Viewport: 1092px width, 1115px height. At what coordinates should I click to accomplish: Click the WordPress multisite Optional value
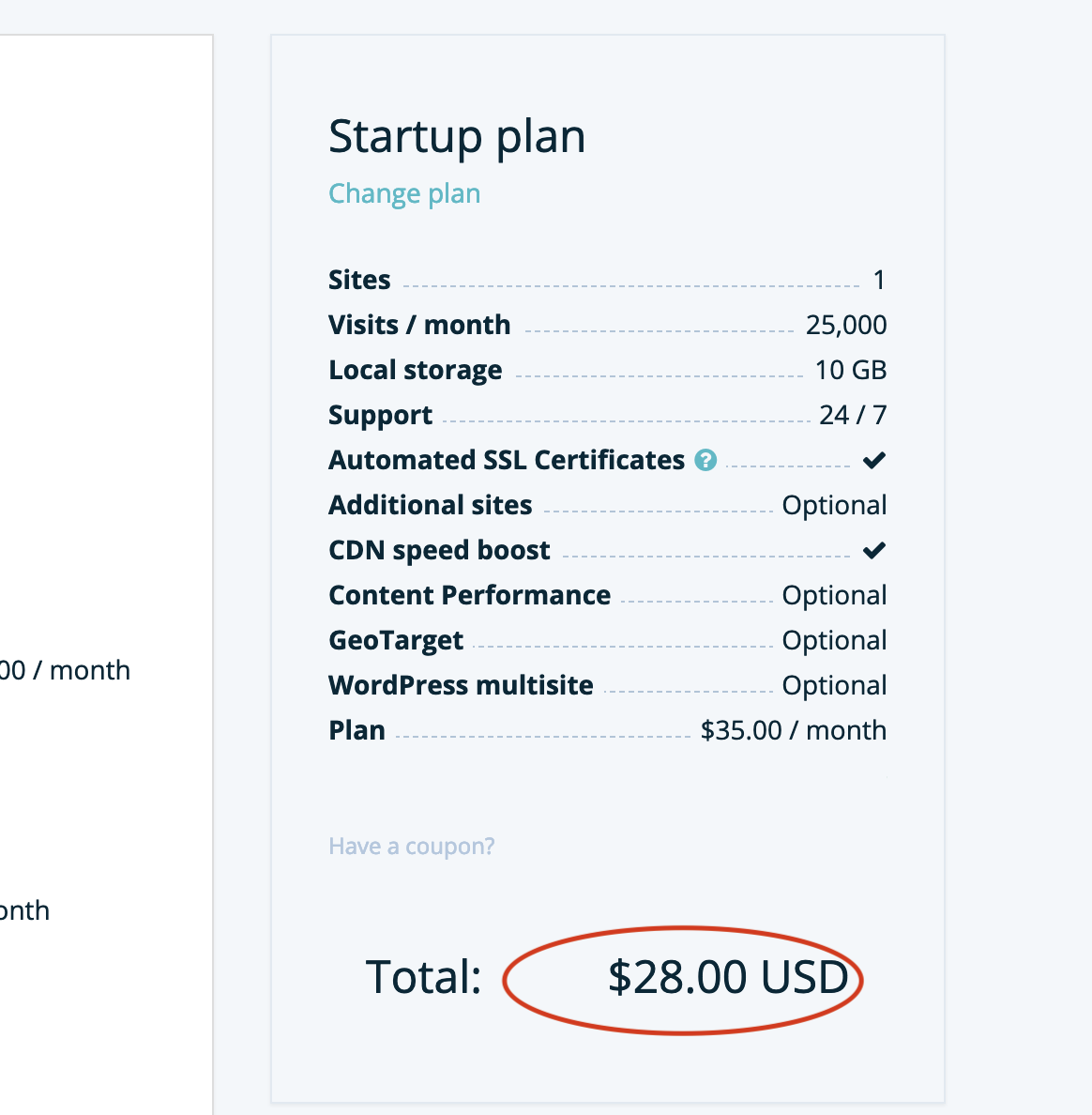point(834,685)
